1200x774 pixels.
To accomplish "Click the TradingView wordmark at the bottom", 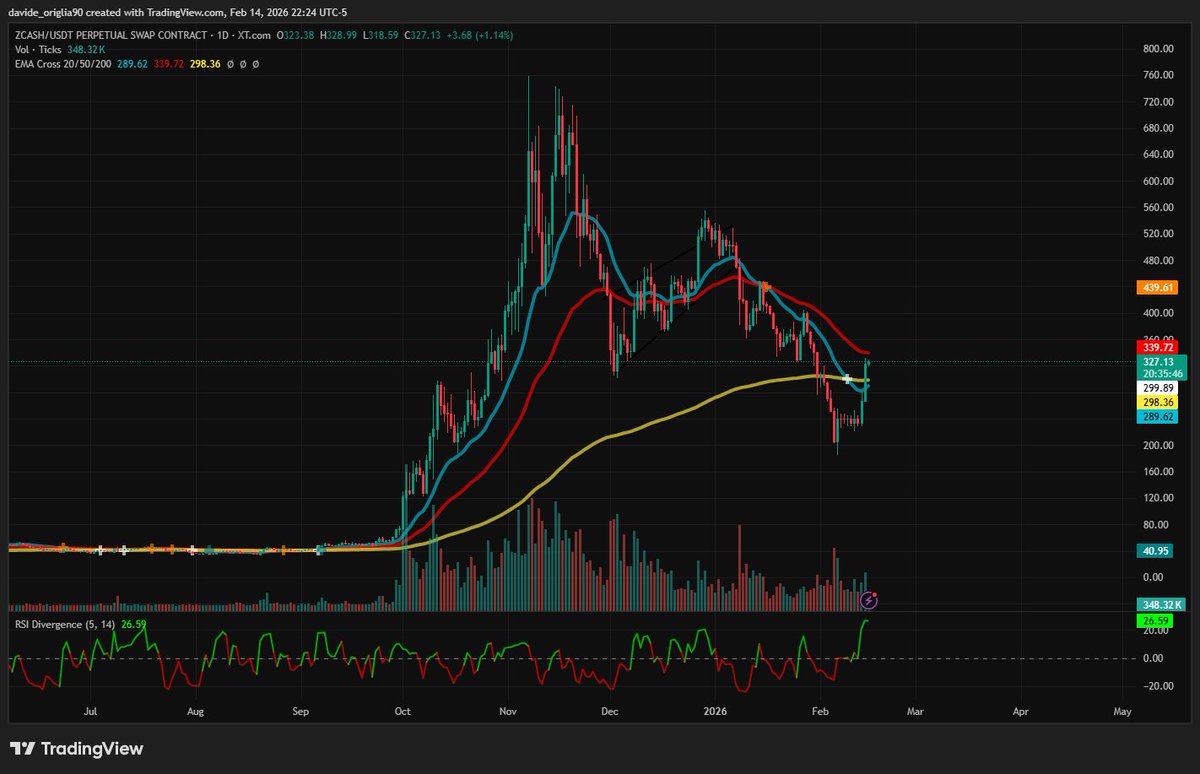I will 92,748.
